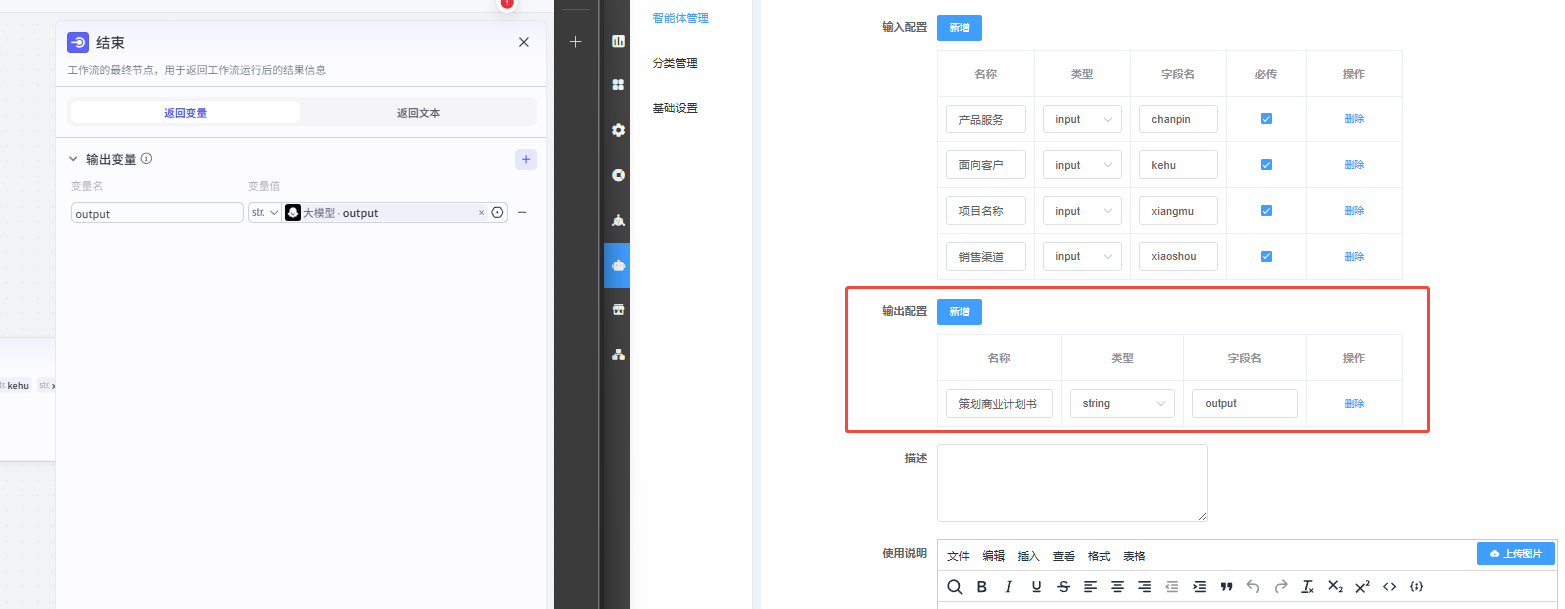Image resolution: width=1565 pixels, height=609 pixels.
Task: Toggle required checkbox for xiaoshou field
Action: (1266, 257)
